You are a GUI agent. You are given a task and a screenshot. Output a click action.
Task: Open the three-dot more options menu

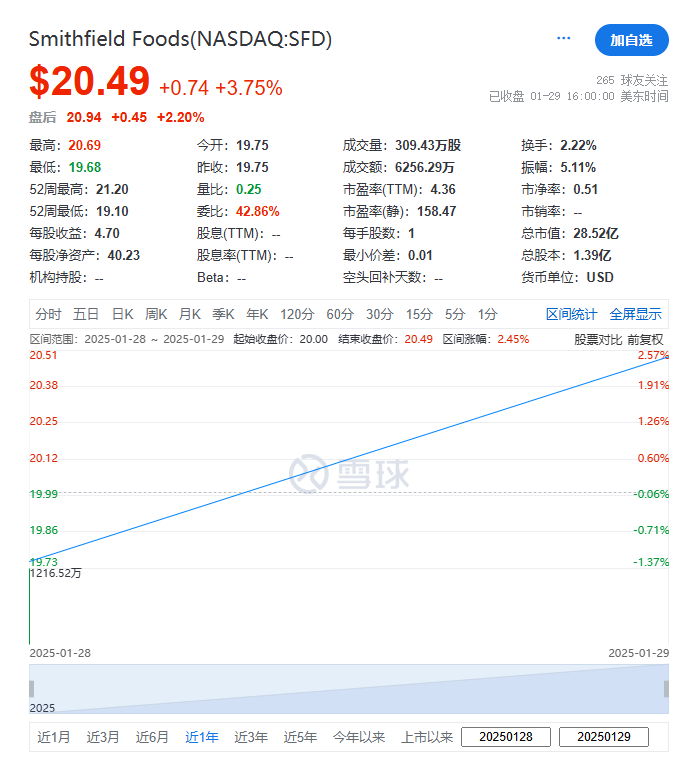pos(563,38)
